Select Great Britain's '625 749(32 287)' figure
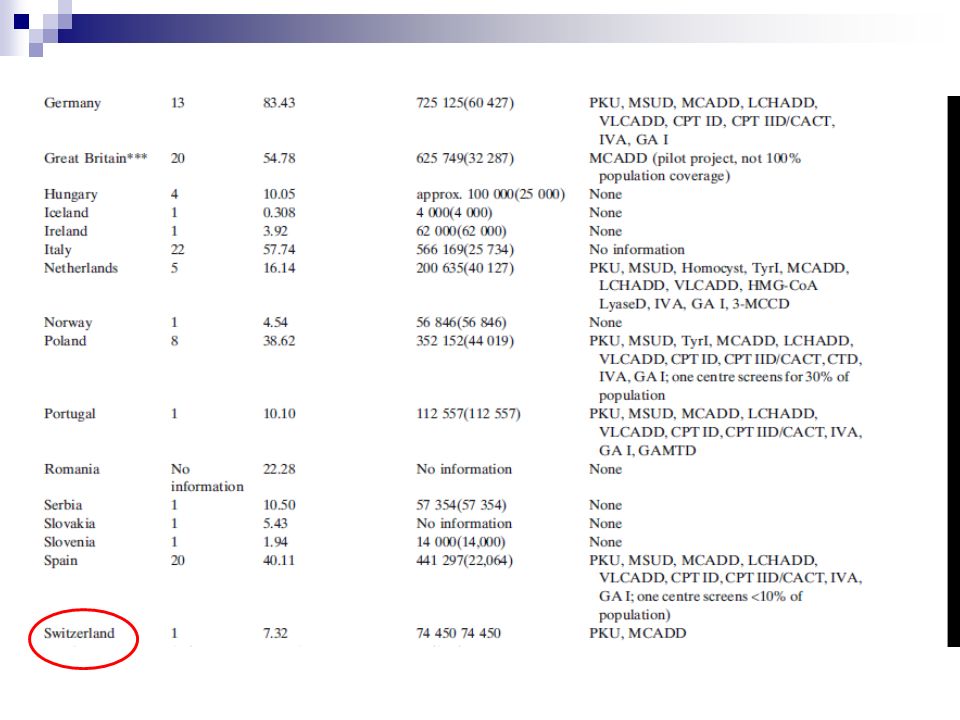Image resolution: width=960 pixels, height=720 pixels. pyautogui.click(x=465, y=158)
